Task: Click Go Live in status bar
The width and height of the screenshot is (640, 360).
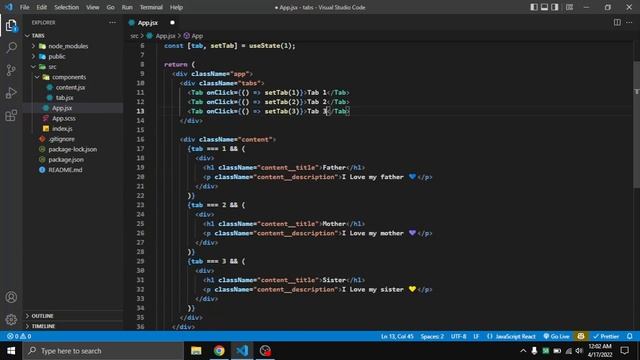Action: pyautogui.click(x=556, y=336)
